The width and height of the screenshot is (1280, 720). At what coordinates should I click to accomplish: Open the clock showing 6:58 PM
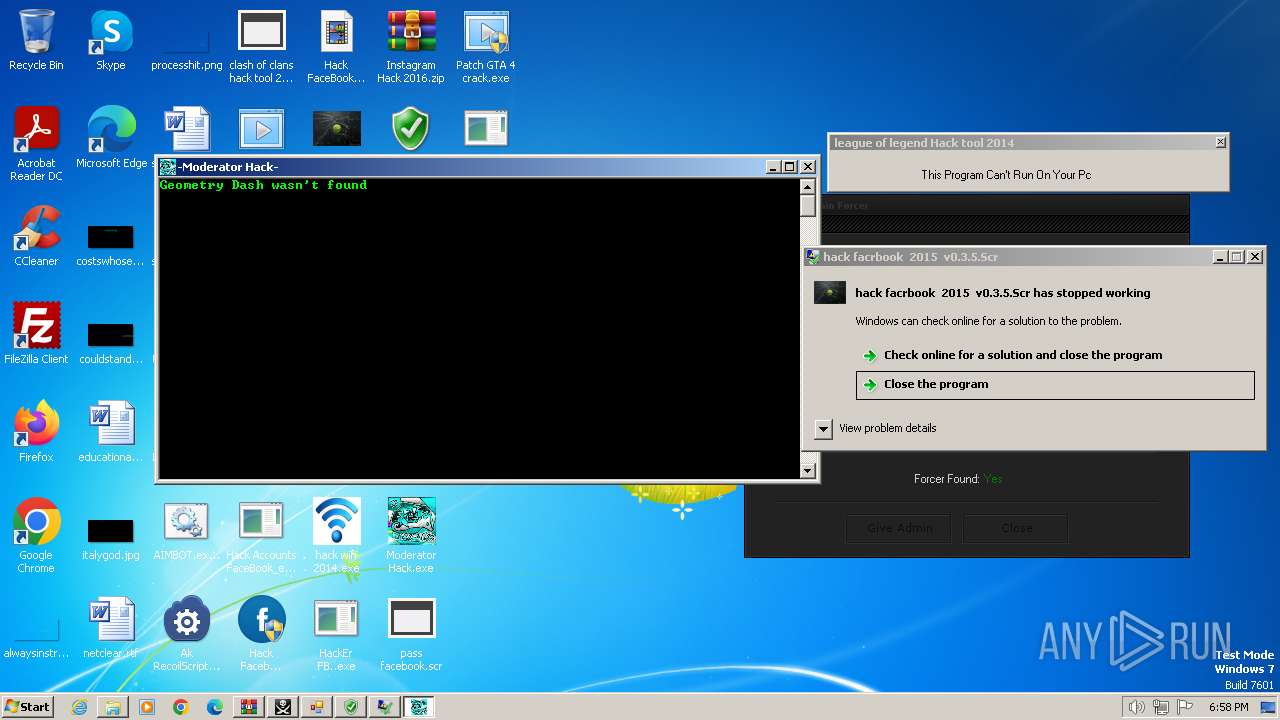coord(1228,707)
